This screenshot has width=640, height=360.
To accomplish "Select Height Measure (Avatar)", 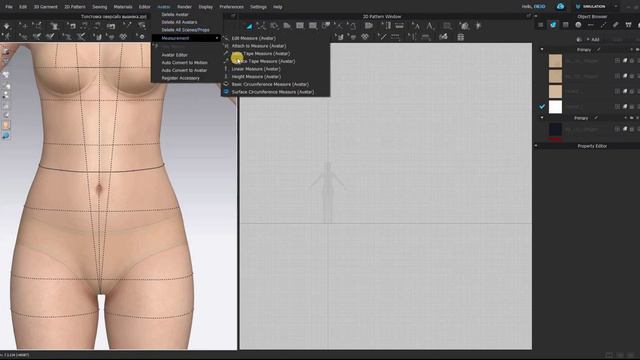I will pyautogui.click(x=256, y=76).
